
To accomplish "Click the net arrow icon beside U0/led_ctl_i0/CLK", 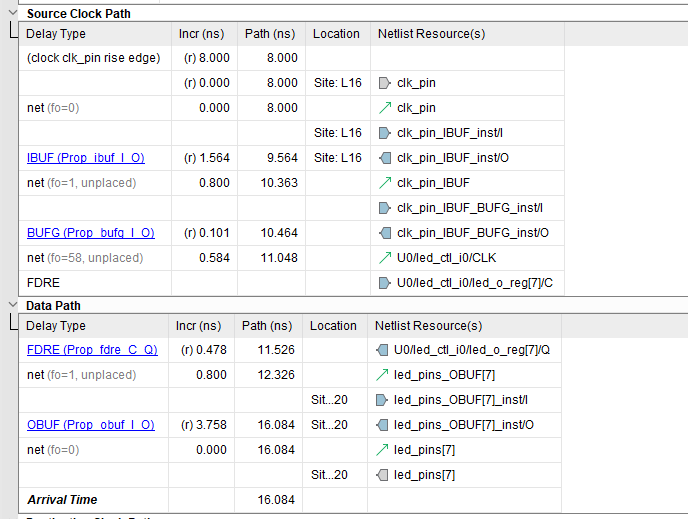I will (384, 258).
